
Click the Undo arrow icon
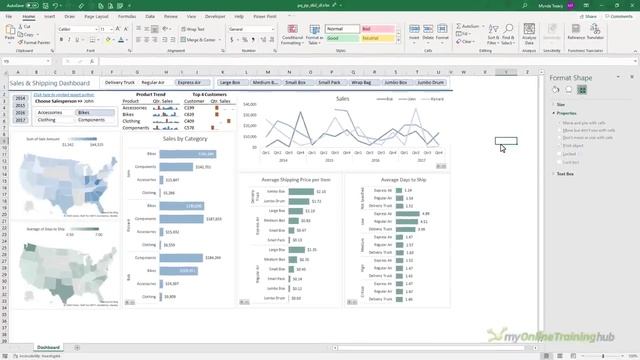click(x=56, y=6)
